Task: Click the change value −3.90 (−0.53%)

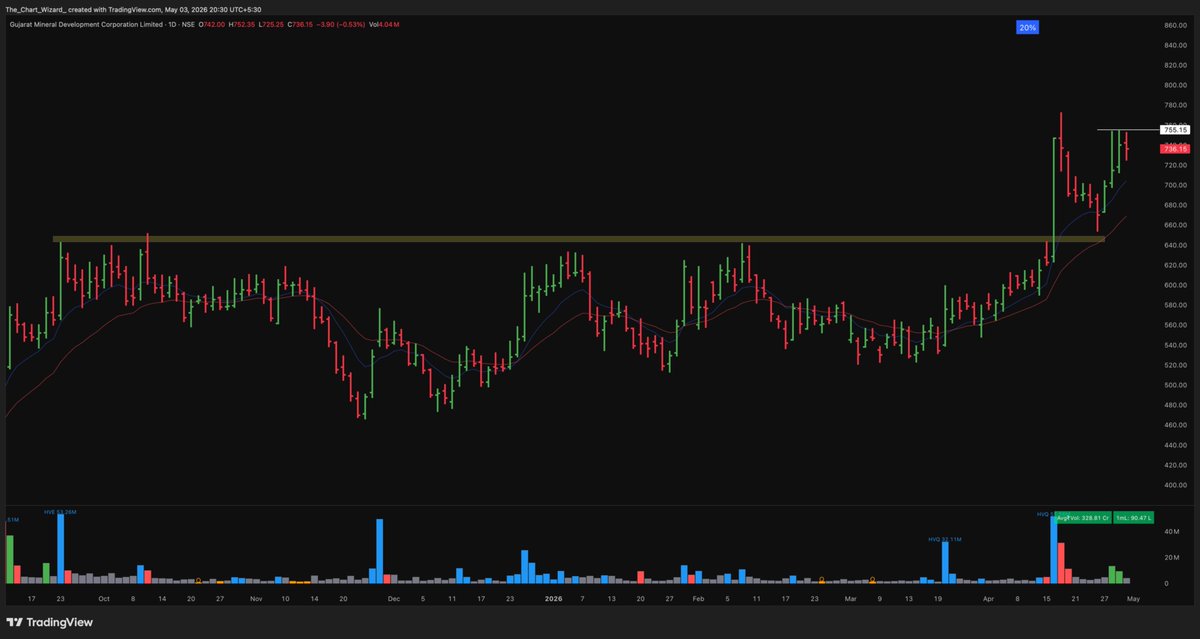Action: (340, 25)
